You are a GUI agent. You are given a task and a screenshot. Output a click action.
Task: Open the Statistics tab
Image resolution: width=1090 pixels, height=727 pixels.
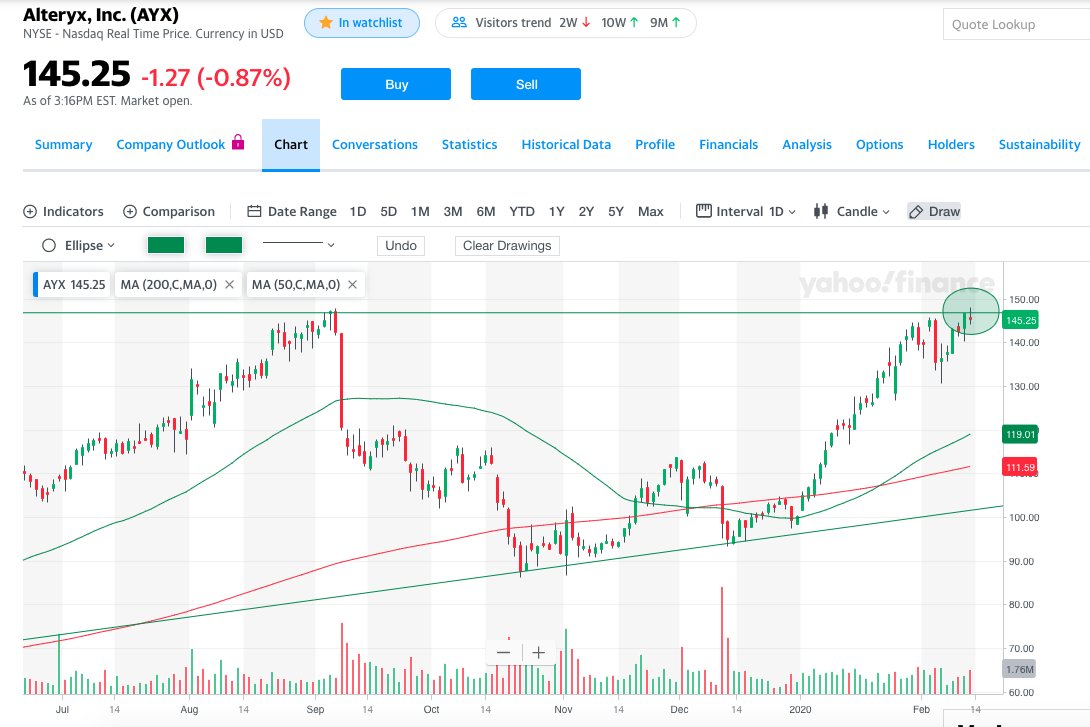coord(469,145)
